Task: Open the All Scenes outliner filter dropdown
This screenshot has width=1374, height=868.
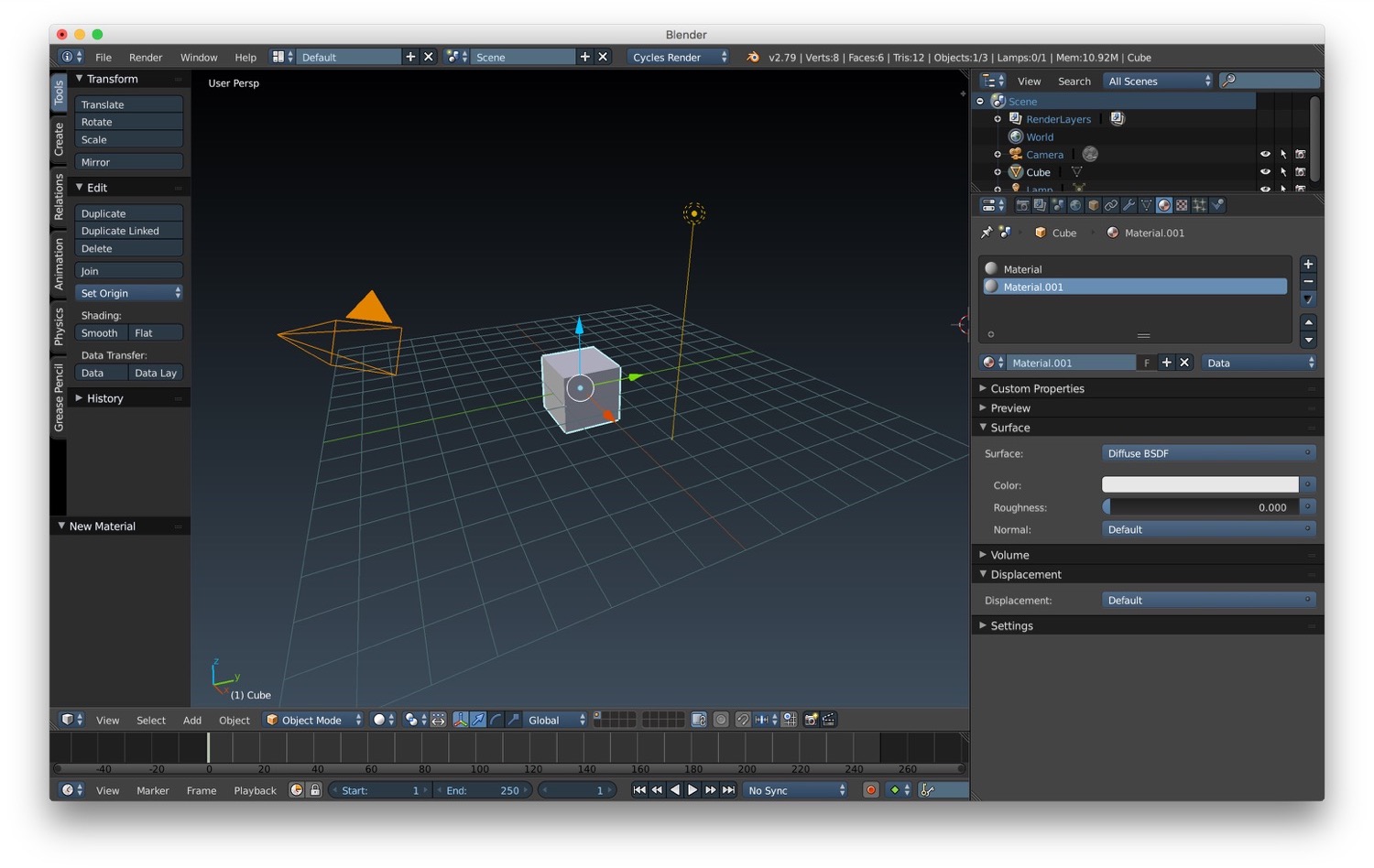Action: click(1159, 81)
